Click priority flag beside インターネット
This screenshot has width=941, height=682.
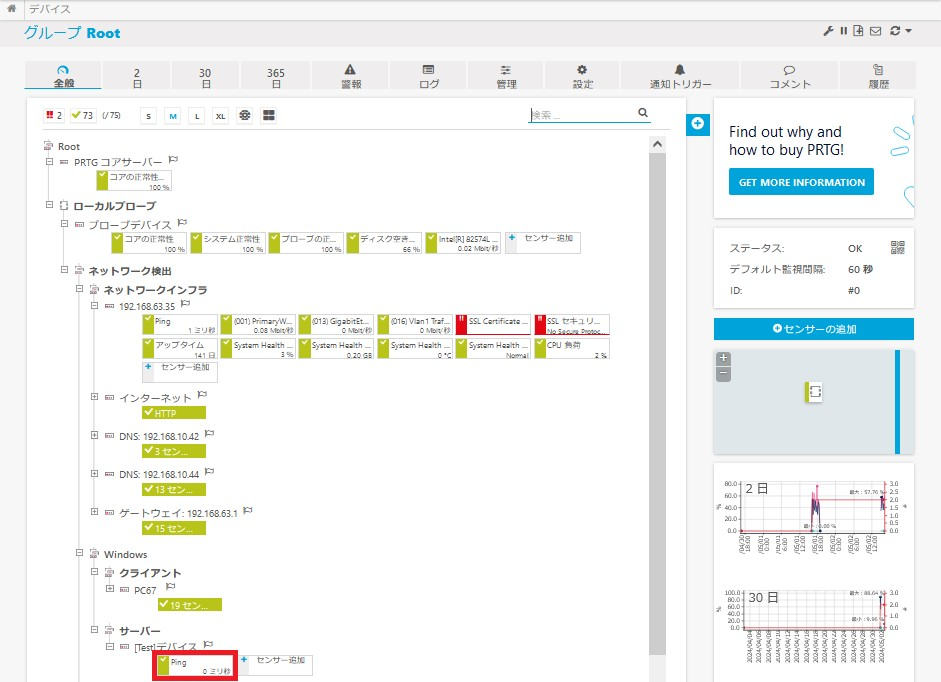(202, 395)
